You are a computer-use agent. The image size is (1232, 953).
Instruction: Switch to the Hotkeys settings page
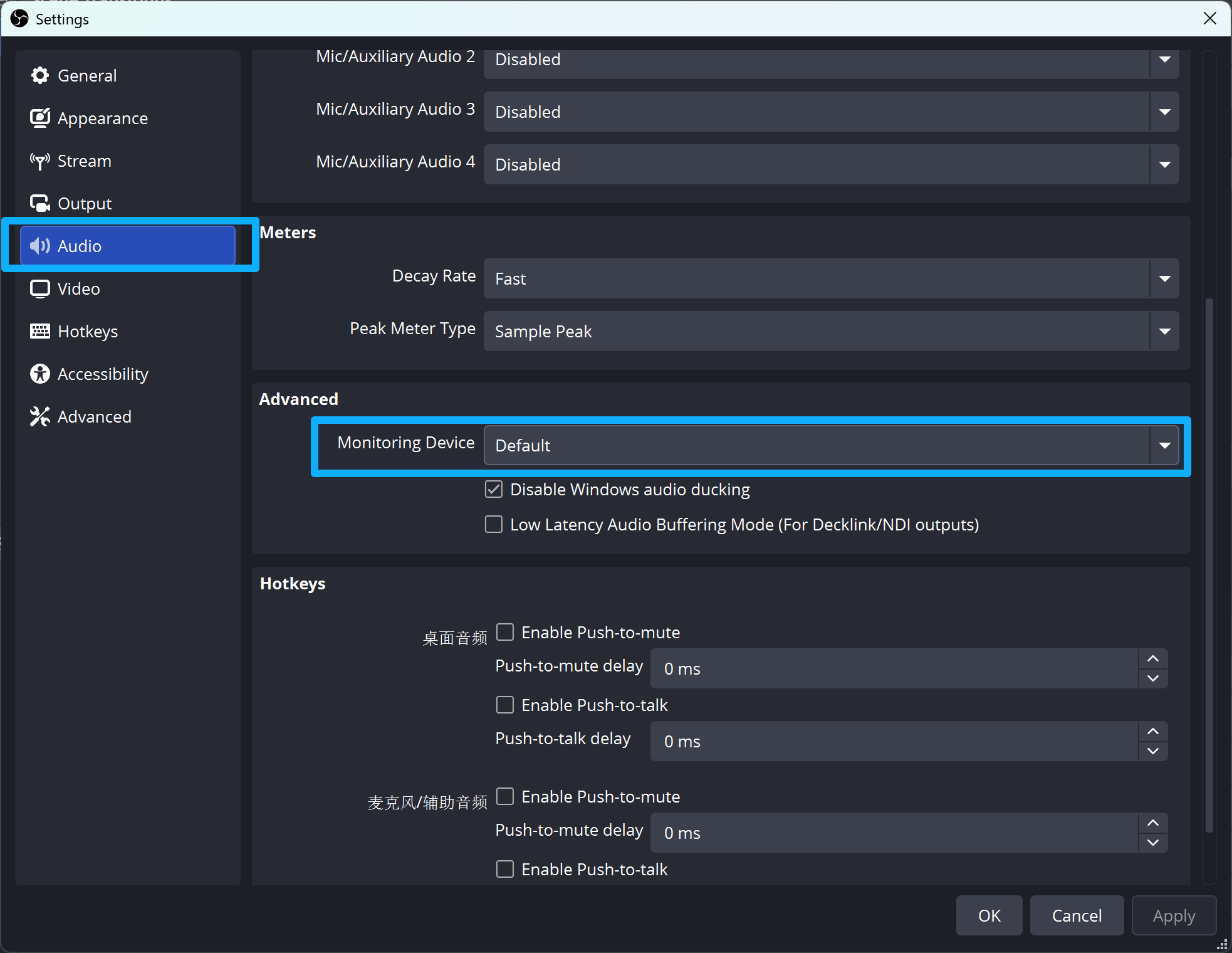(x=128, y=331)
